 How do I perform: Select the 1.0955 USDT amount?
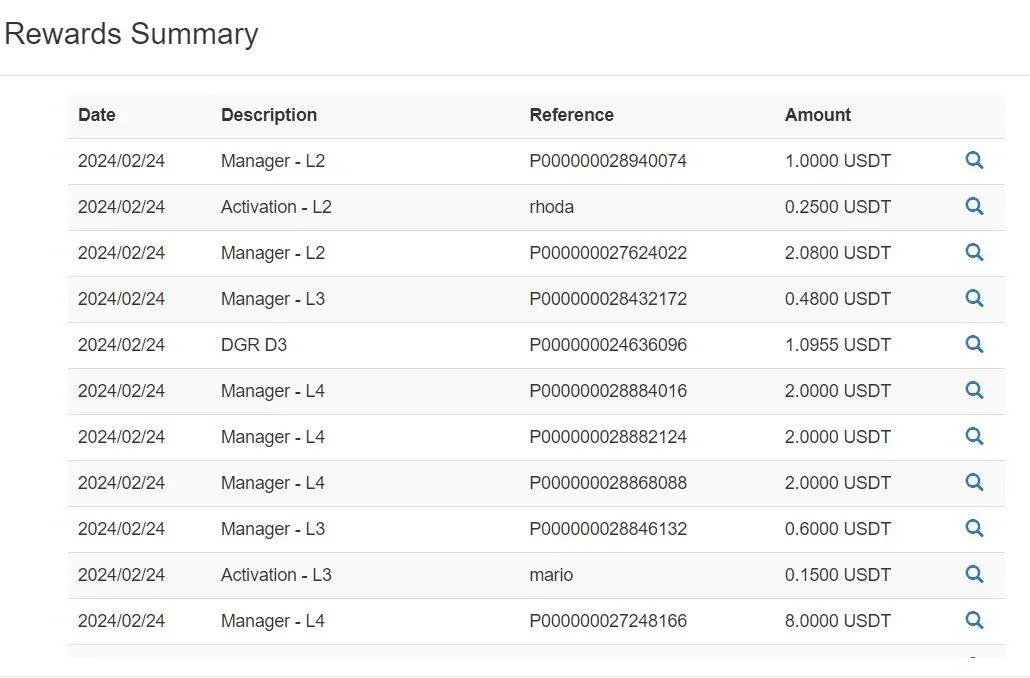coord(838,345)
